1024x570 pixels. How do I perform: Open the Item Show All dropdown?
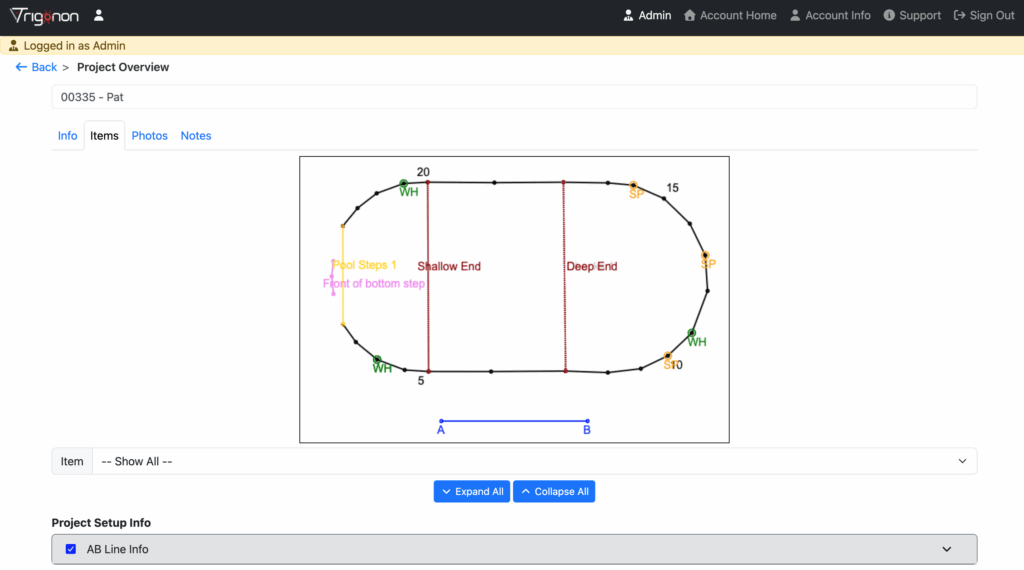533,461
